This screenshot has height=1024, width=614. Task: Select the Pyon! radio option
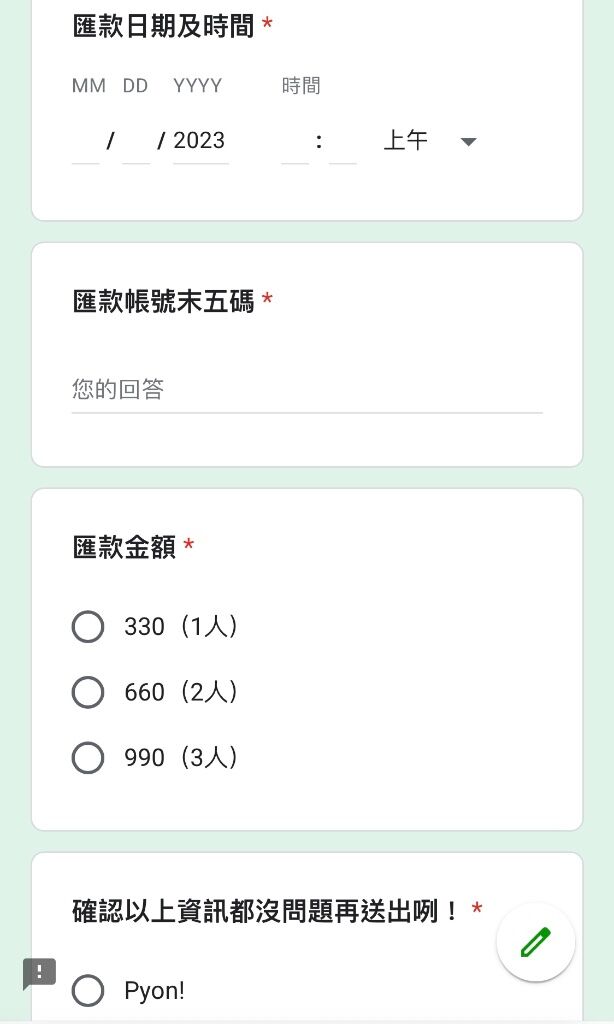88,990
